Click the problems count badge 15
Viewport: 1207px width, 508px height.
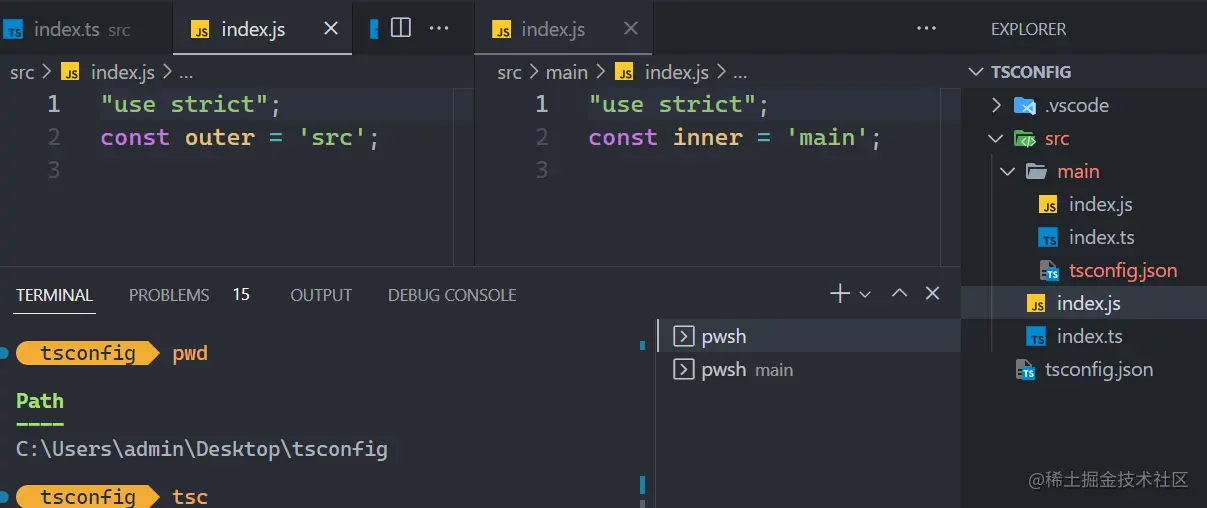[241, 295]
